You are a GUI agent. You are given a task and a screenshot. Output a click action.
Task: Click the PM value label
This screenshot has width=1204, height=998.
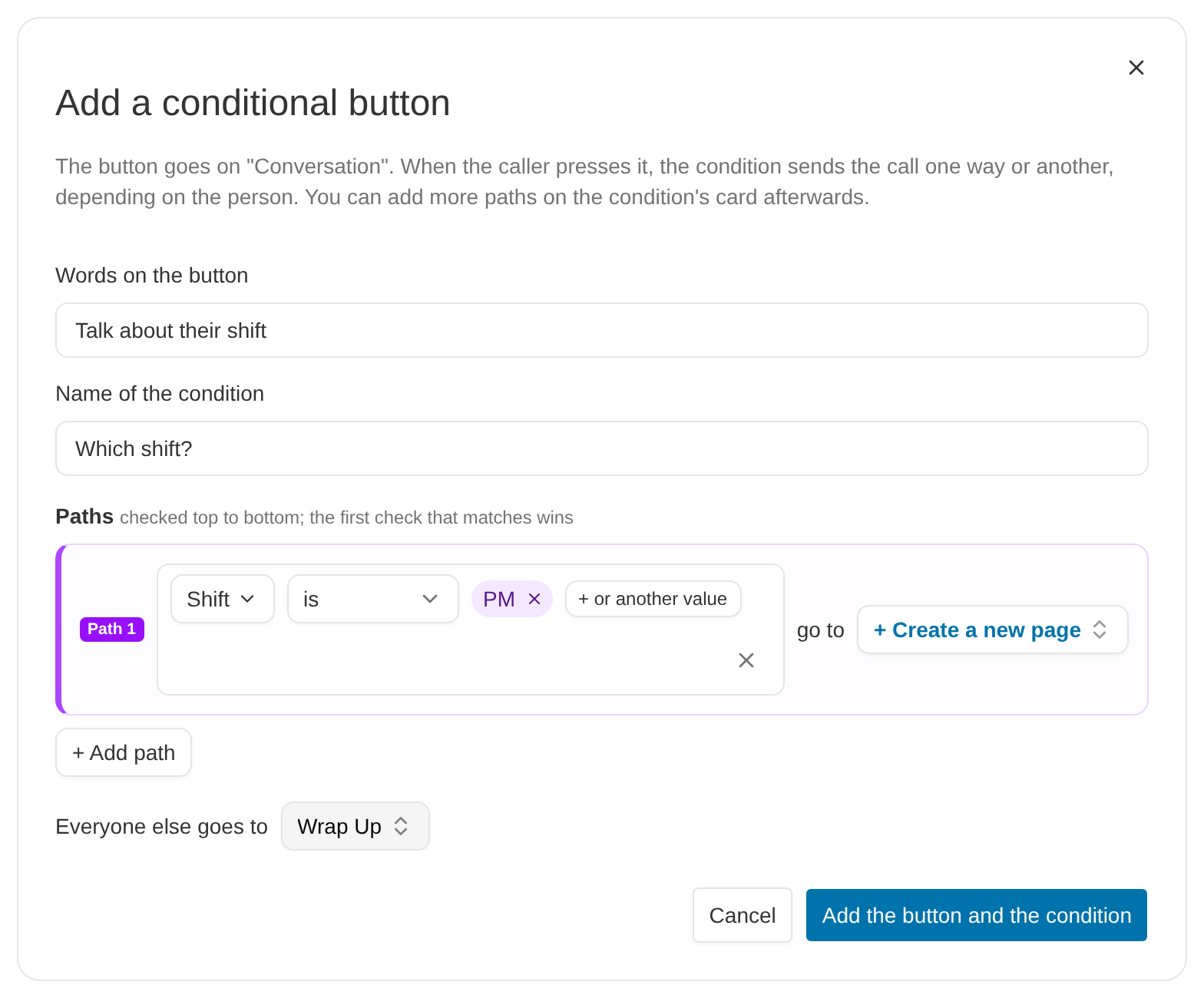pos(499,599)
